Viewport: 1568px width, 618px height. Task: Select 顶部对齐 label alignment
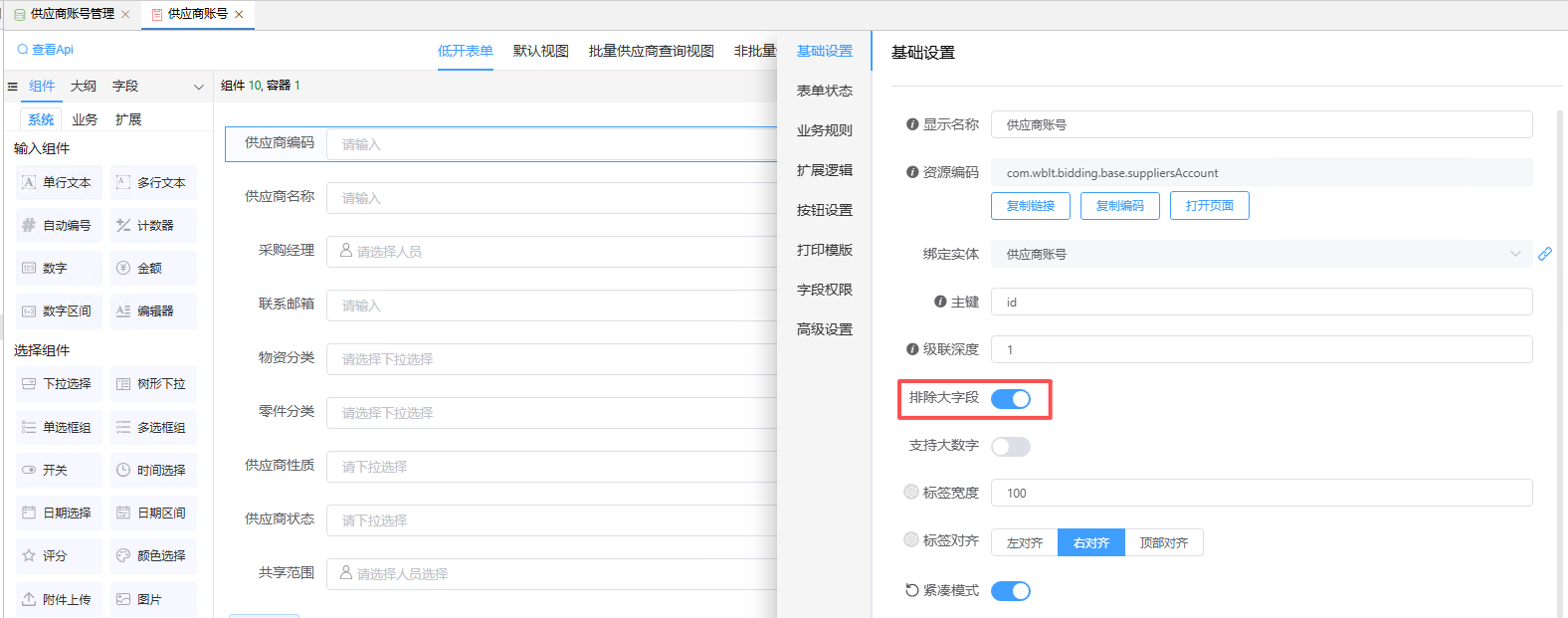pyautogui.click(x=1164, y=542)
